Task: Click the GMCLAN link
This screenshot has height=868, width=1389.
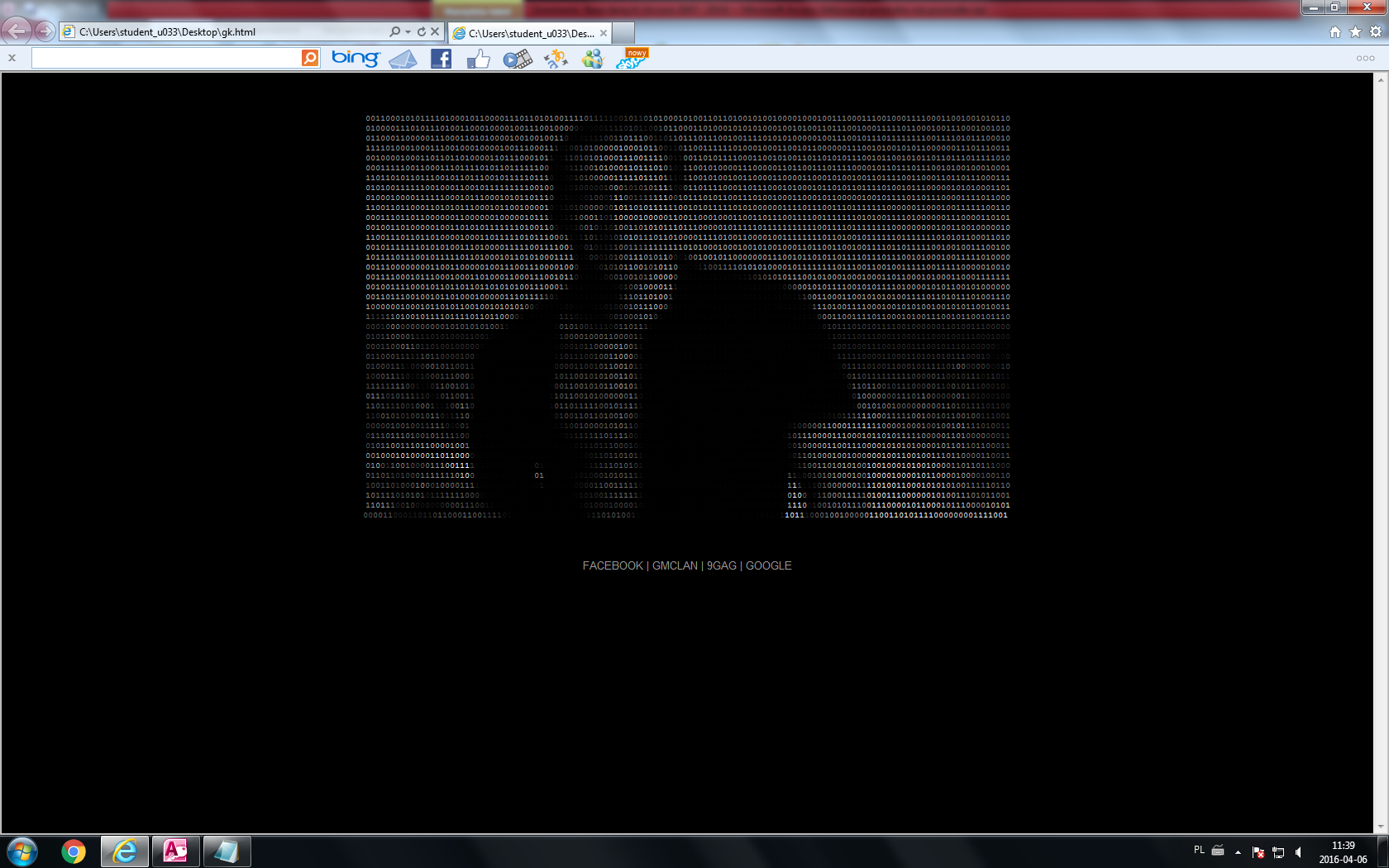Action: point(675,565)
